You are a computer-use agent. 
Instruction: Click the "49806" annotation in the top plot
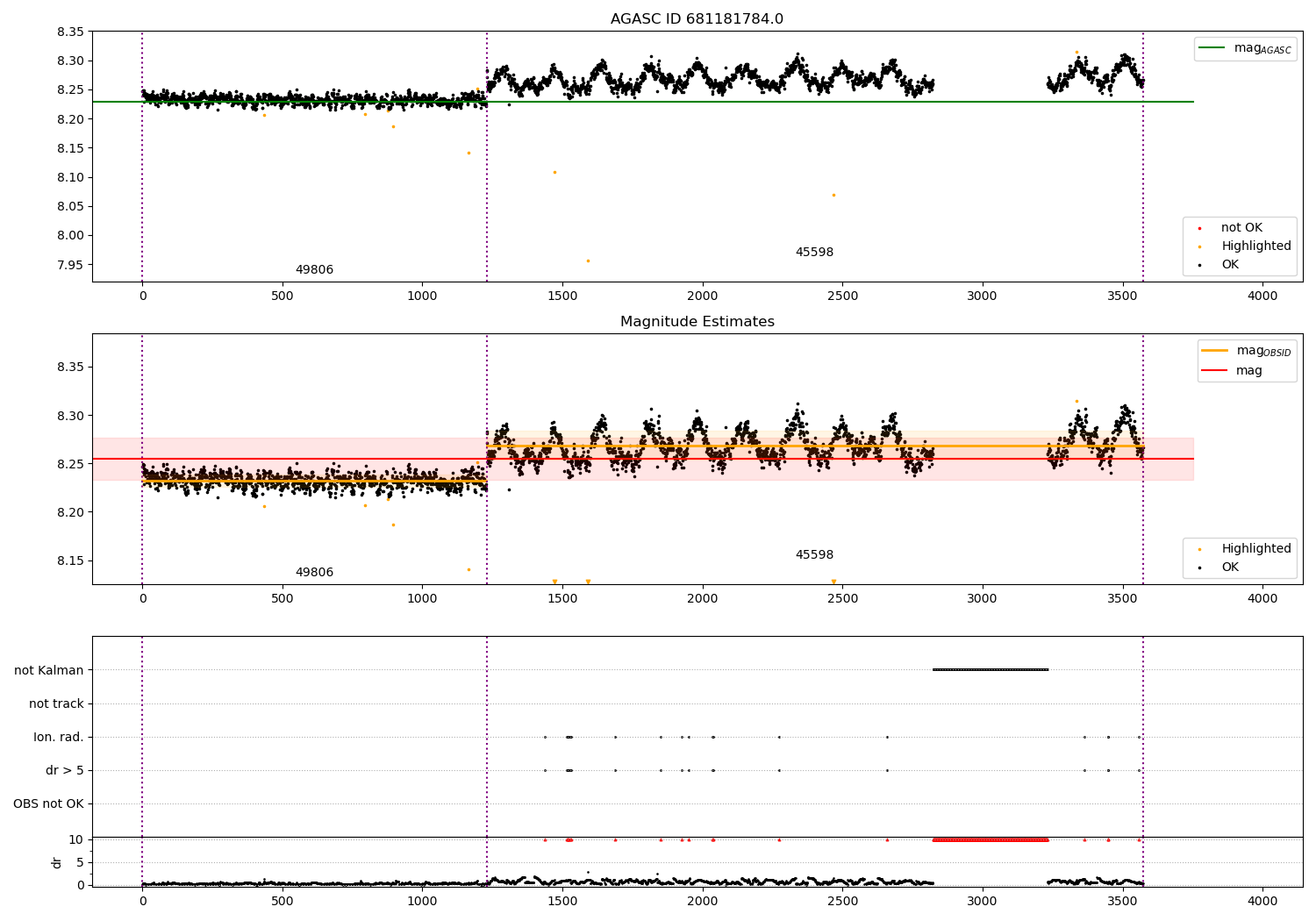point(314,269)
